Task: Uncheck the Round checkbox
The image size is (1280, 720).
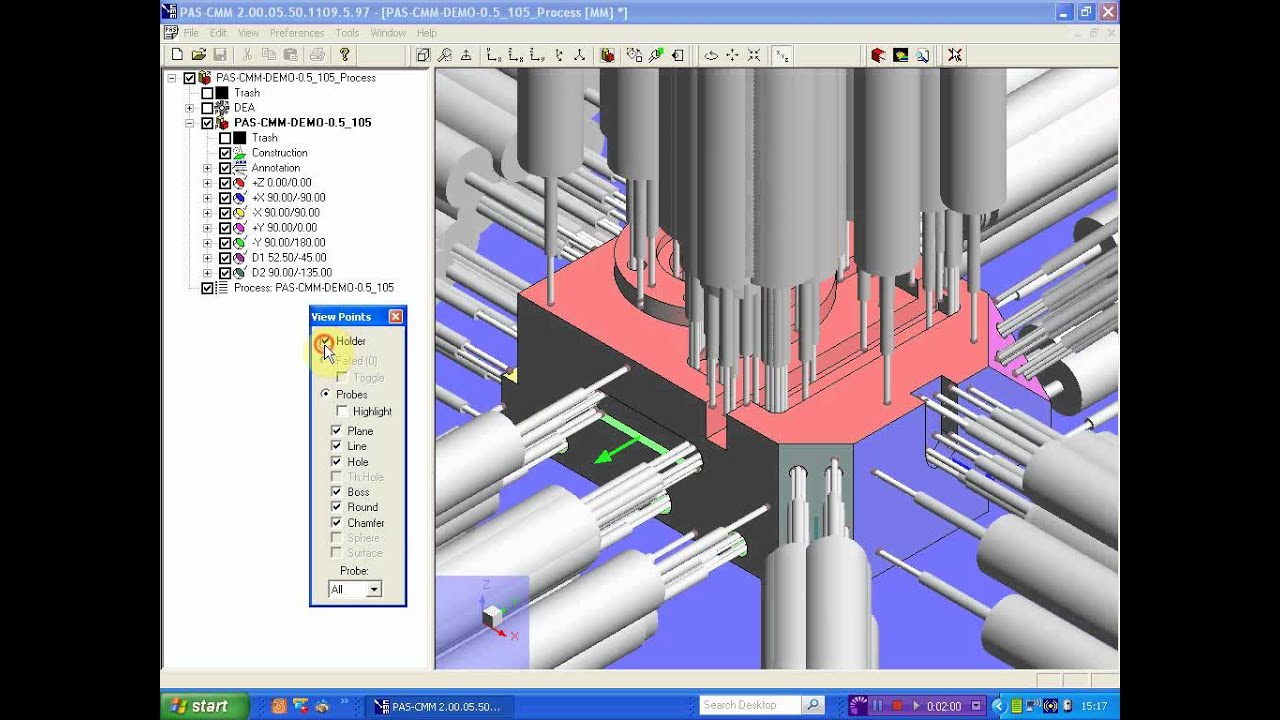Action: click(336, 507)
